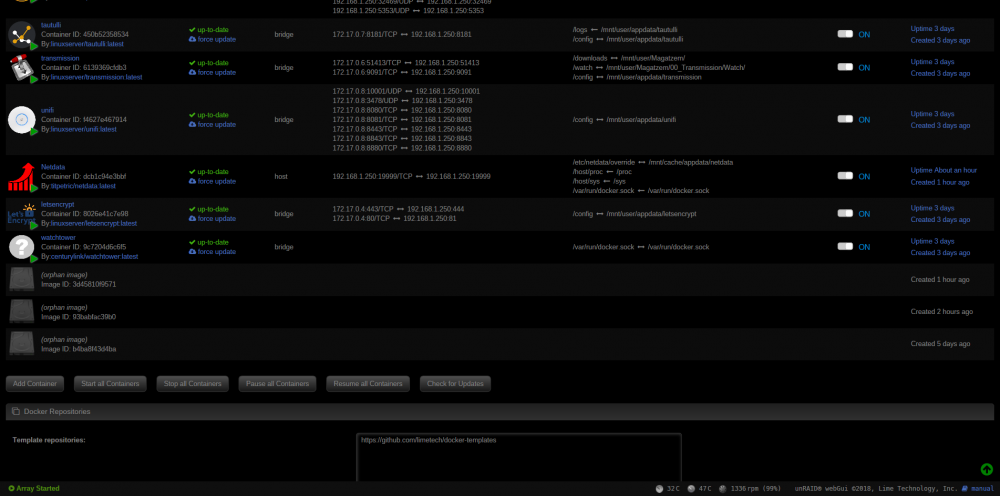The height and width of the screenshot is (496, 1000).
Task: Click Start all Containers
Action: coord(110,384)
